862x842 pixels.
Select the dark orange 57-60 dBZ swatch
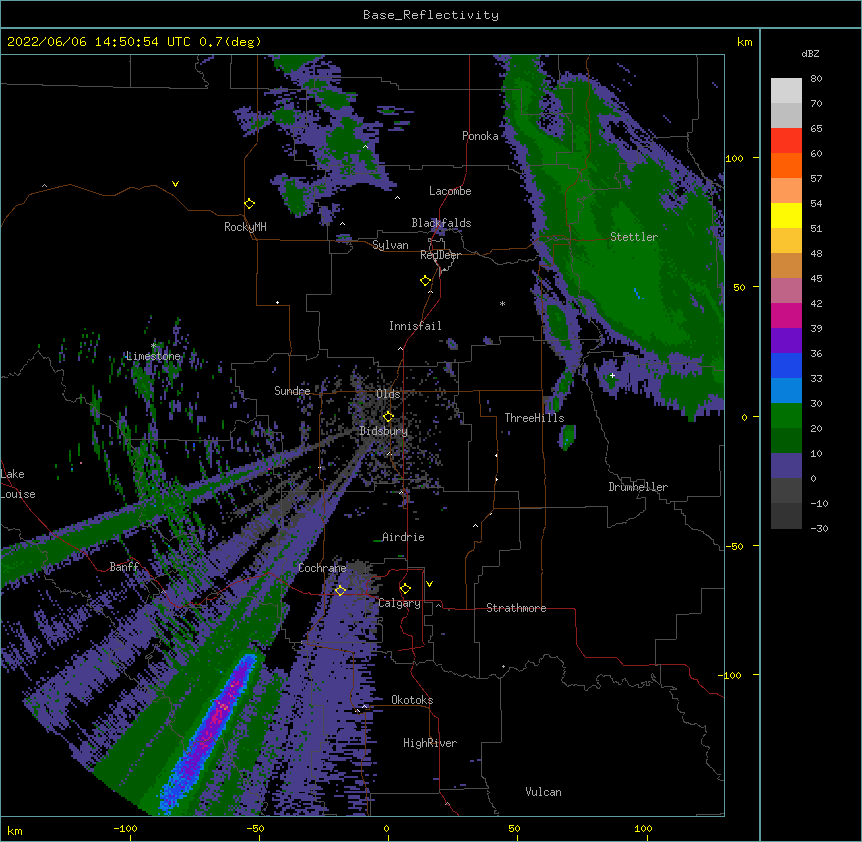(786, 165)
